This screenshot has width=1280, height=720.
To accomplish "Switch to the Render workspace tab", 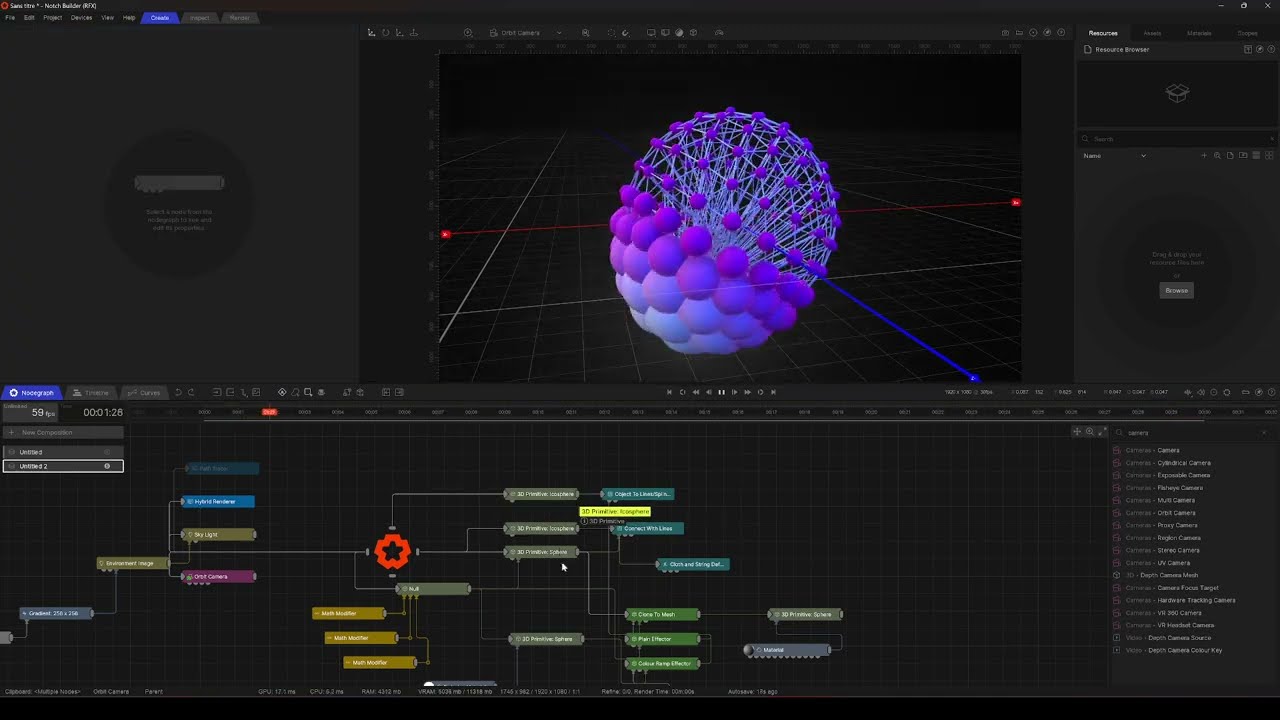I will (240, 18).
